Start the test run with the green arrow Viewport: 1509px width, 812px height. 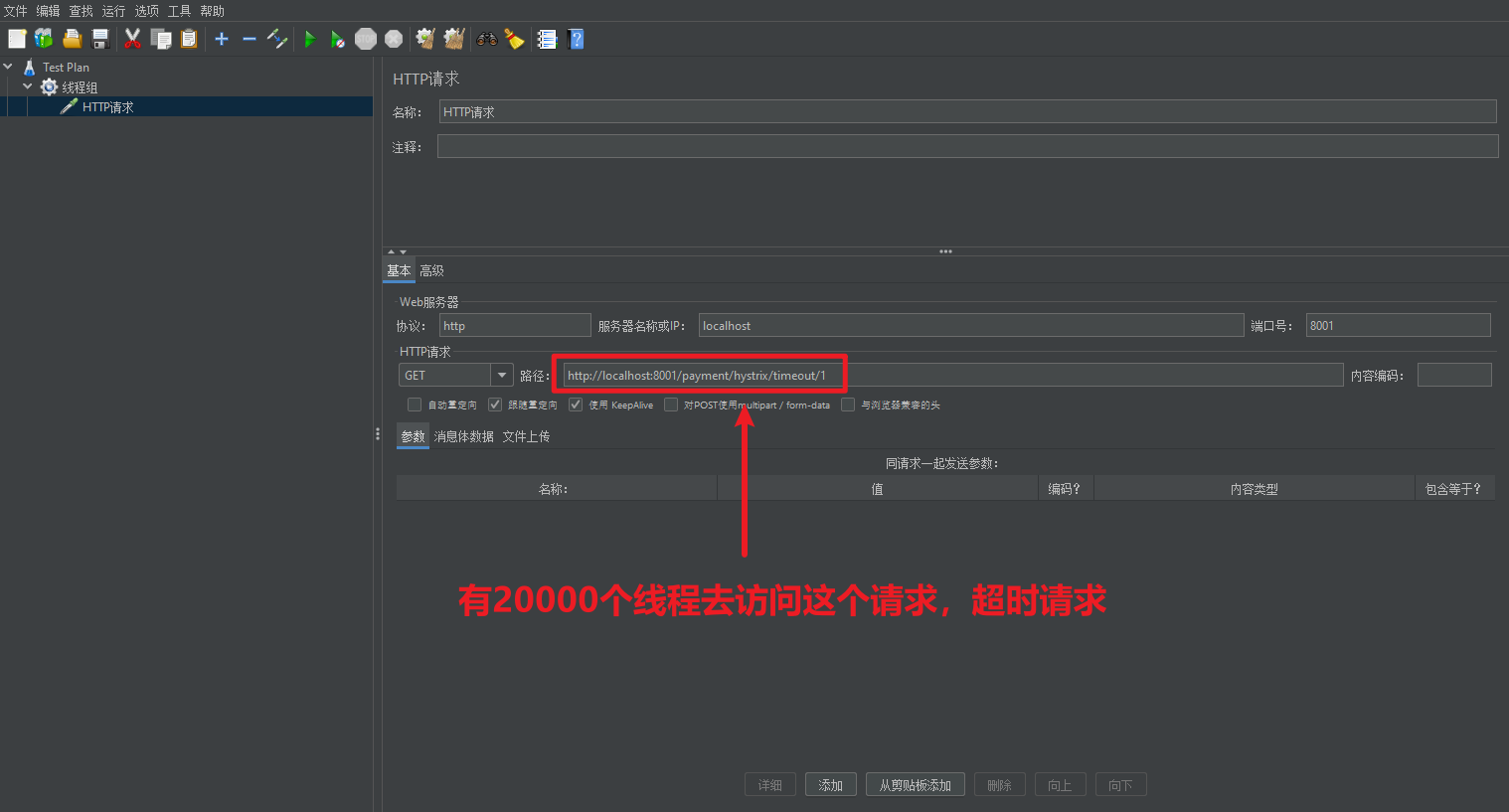(x=311, y=39)
